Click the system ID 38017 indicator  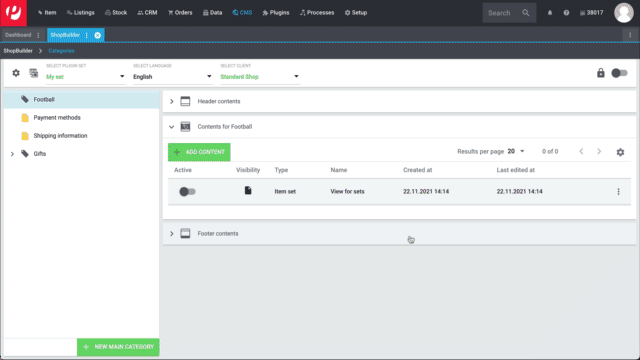(591, 13)
